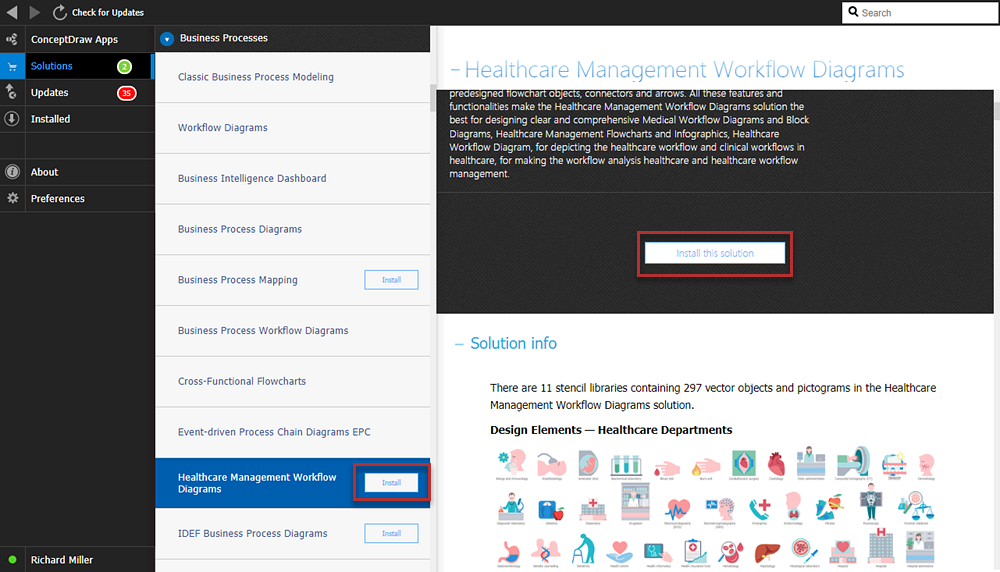The width and height of the screenshot is (1000, 572).
Task: Click the back navigation arrow
Action: pyautogui.click(x=11, y=12)
